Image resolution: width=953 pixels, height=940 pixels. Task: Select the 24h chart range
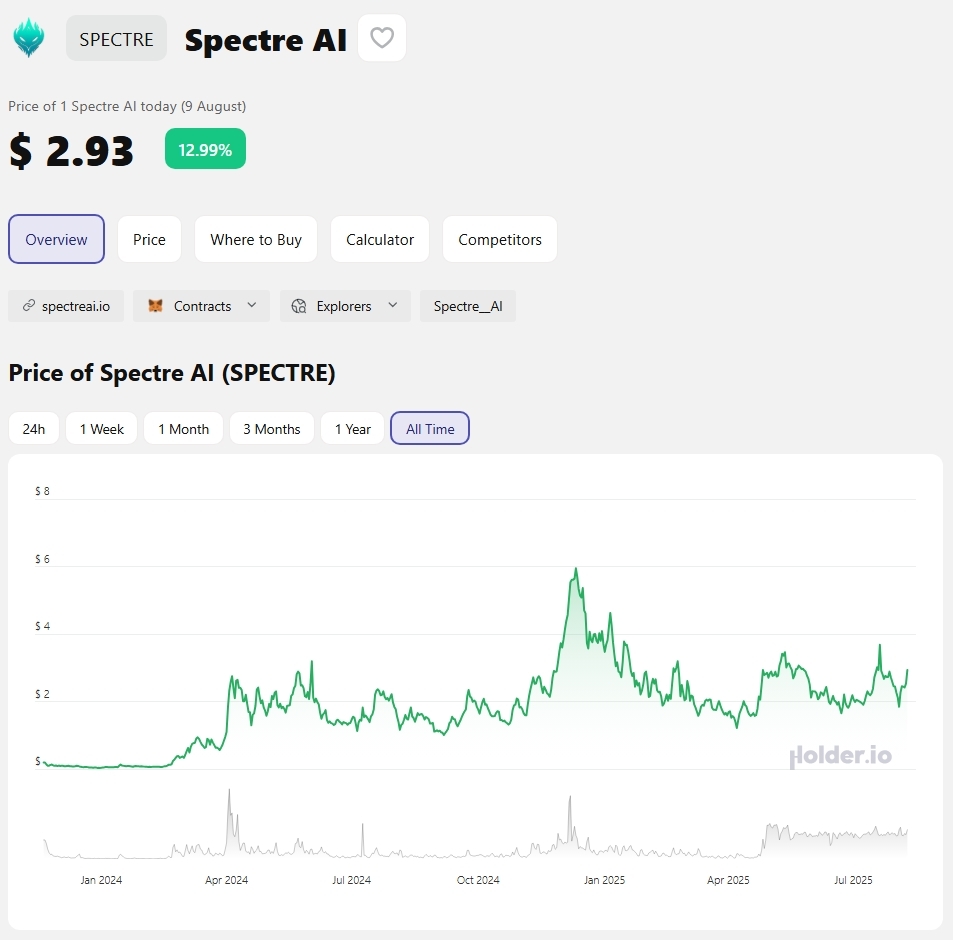tap(34, 428)
